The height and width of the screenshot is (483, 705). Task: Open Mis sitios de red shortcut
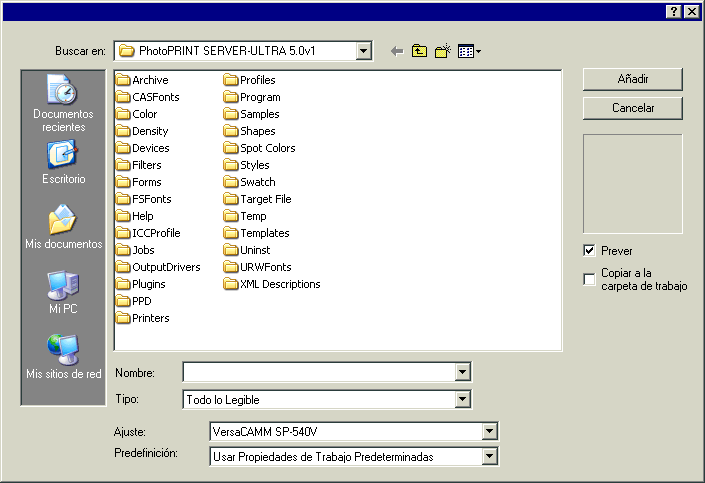pyautogui.click(x=63, y=357)
